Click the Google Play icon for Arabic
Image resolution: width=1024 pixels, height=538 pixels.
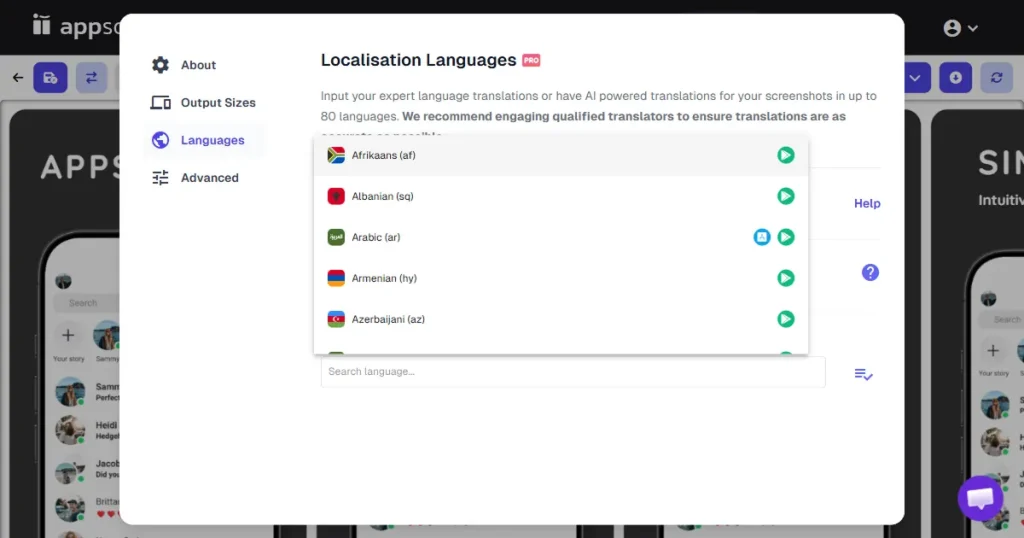786,237
